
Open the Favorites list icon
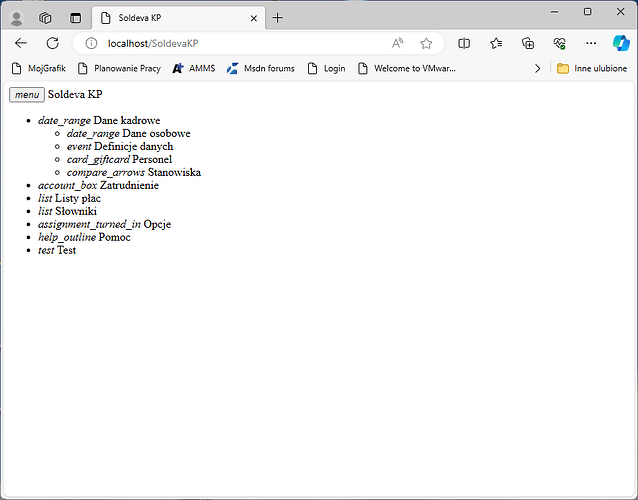point(496,43)
